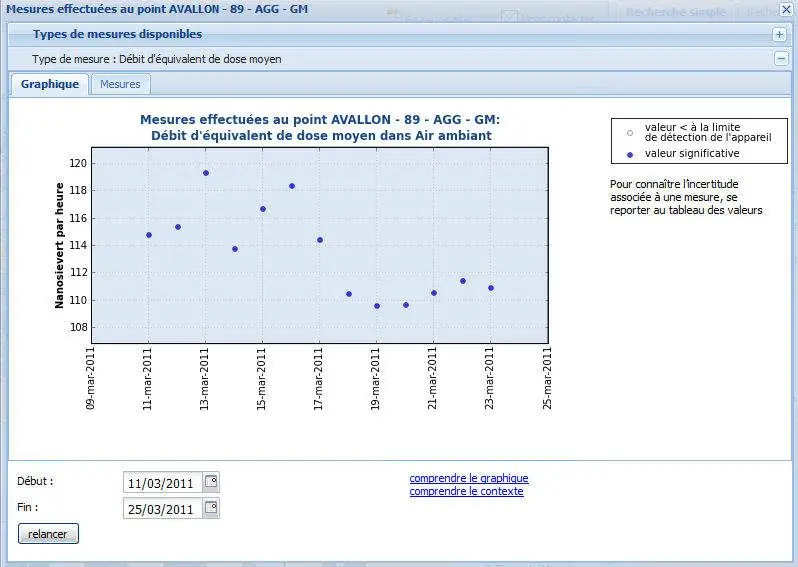Image resolution: width=798 pixels, height=567 pixels.
Task: Open the comprendre le graphique link
Action: coord(469,478)
